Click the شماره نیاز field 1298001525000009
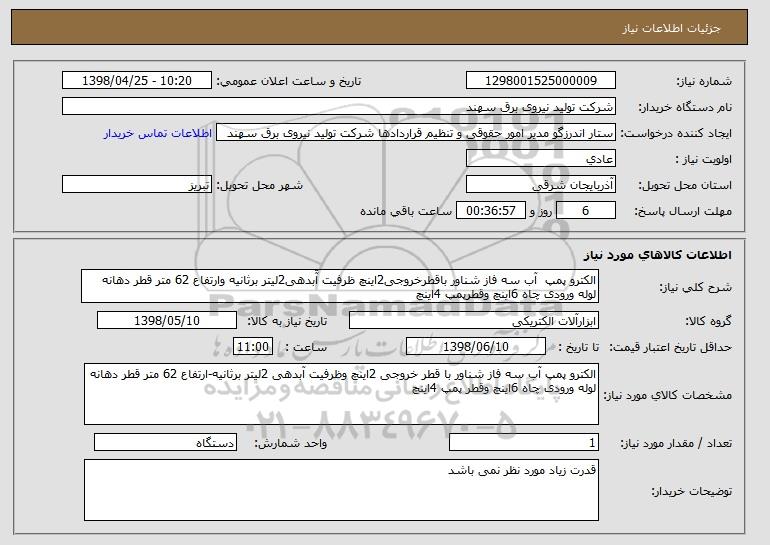The width and height of the screenshot is (770, 545). click(x=541, y=81)
